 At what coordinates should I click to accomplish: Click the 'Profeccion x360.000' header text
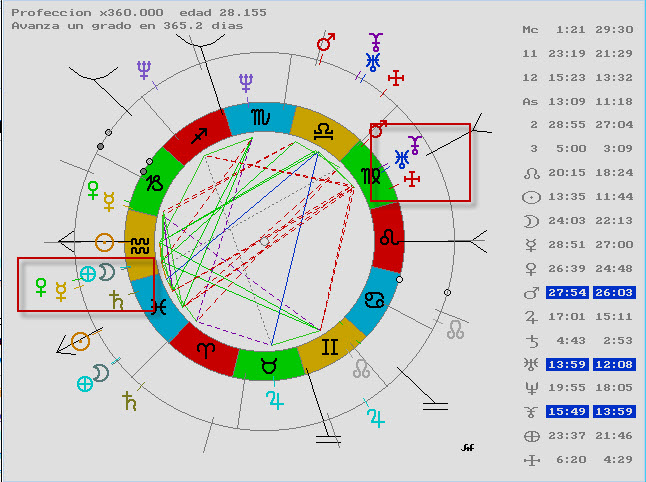click(x=73, y=13)
